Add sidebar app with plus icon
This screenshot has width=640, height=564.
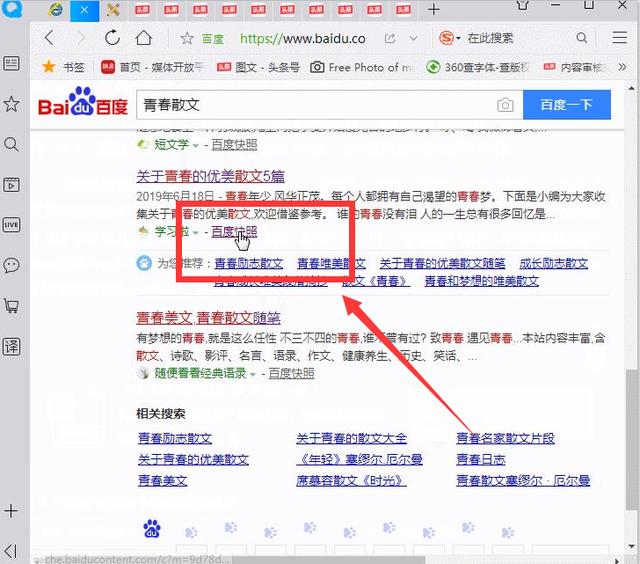click(x=11, y=511)
